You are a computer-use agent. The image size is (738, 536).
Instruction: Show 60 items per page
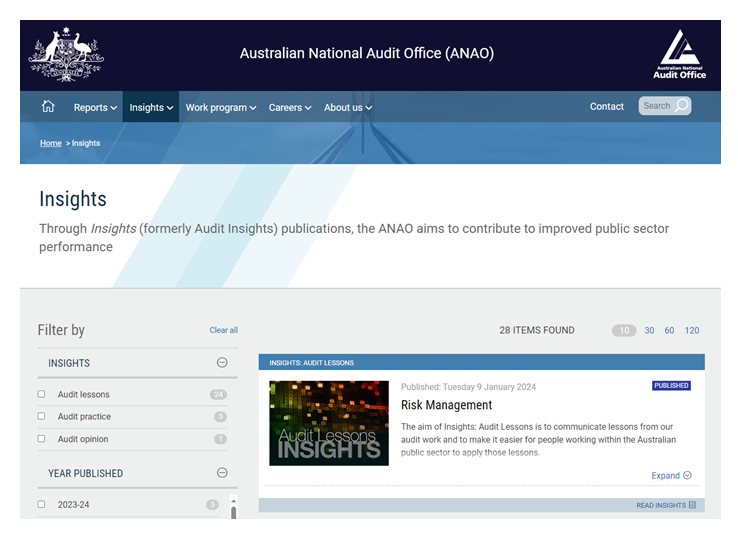pyautogui.click(x=669, y=330)
